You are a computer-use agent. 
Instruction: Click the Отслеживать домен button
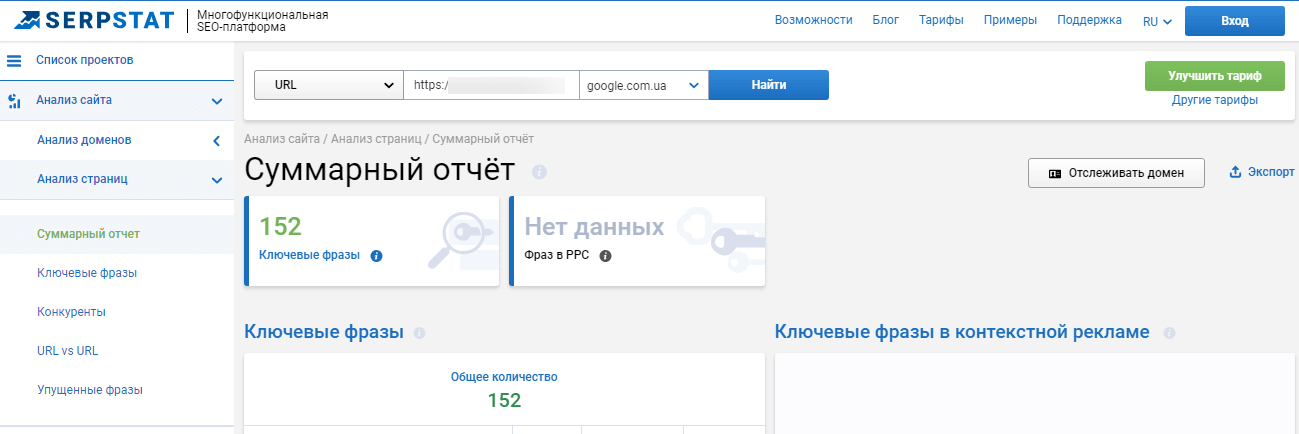pyautogui.click(x=1116, y=173)
